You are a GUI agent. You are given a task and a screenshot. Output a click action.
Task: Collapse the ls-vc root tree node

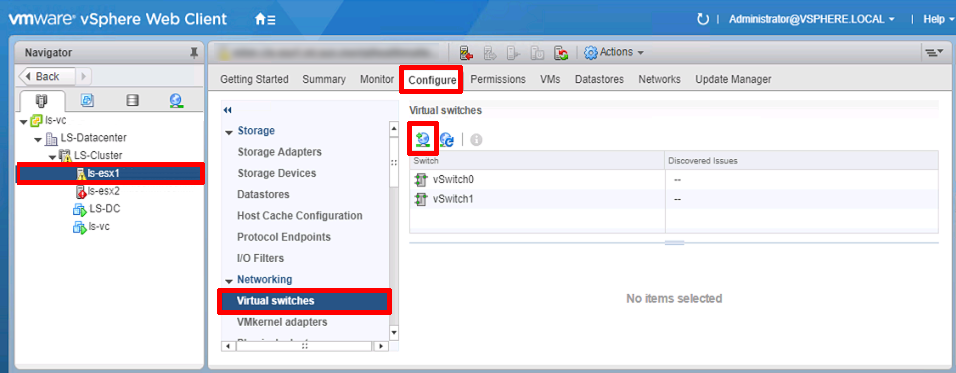[23, 121]
